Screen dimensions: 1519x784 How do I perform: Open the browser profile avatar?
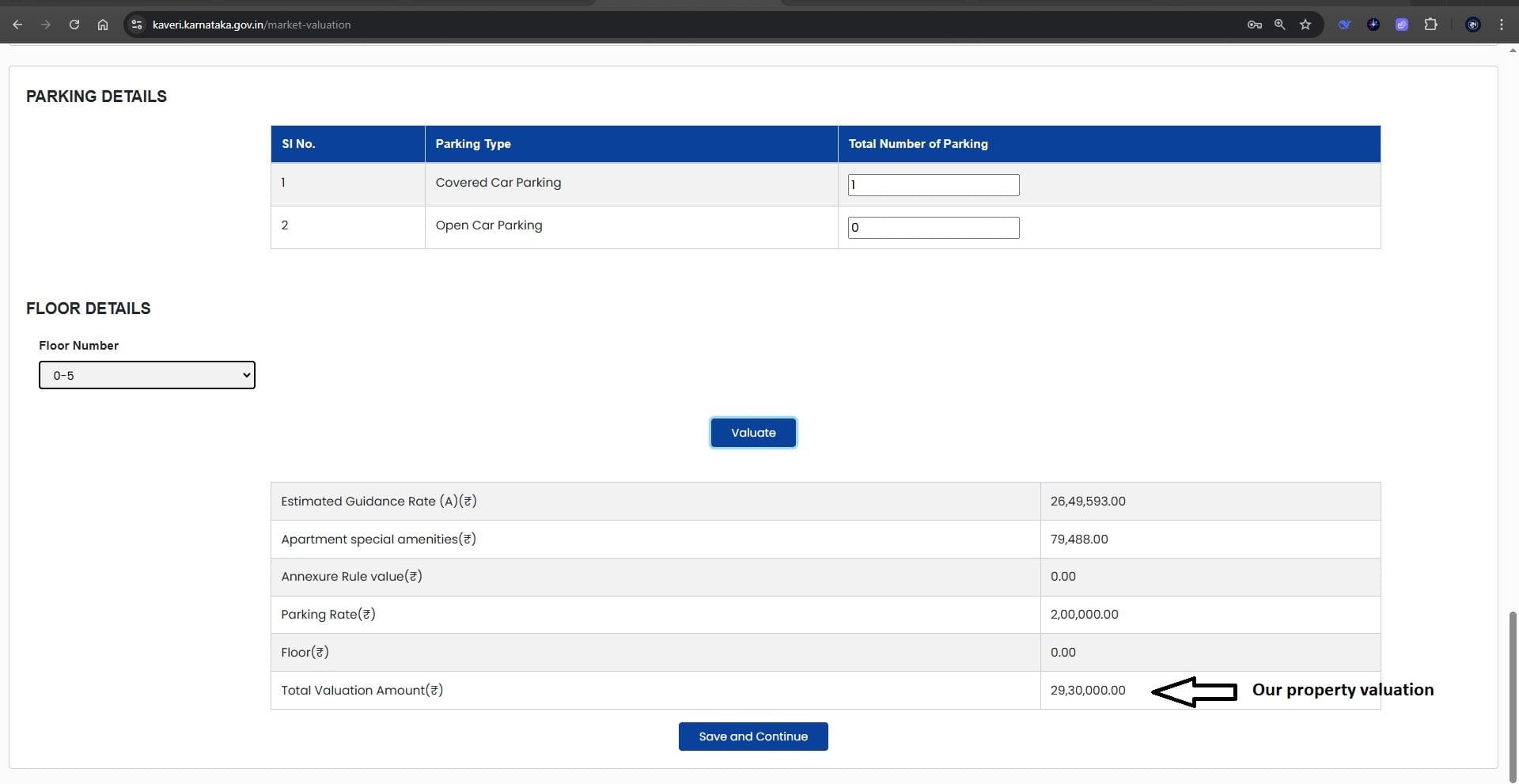1472,25
